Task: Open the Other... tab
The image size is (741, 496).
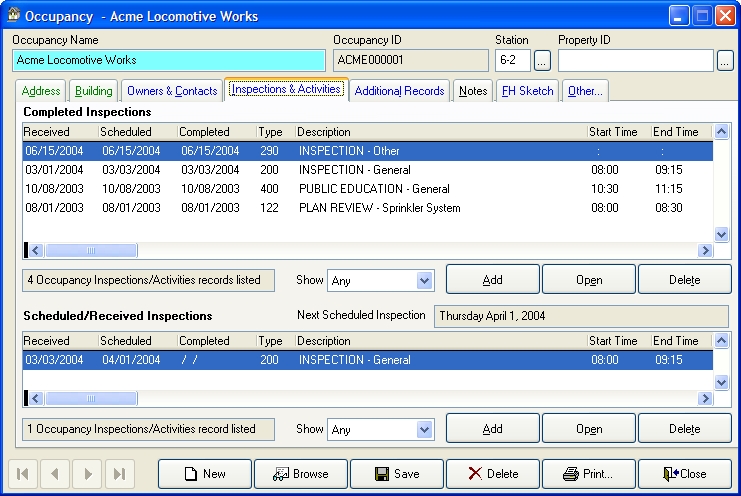Action: (585, 91)
